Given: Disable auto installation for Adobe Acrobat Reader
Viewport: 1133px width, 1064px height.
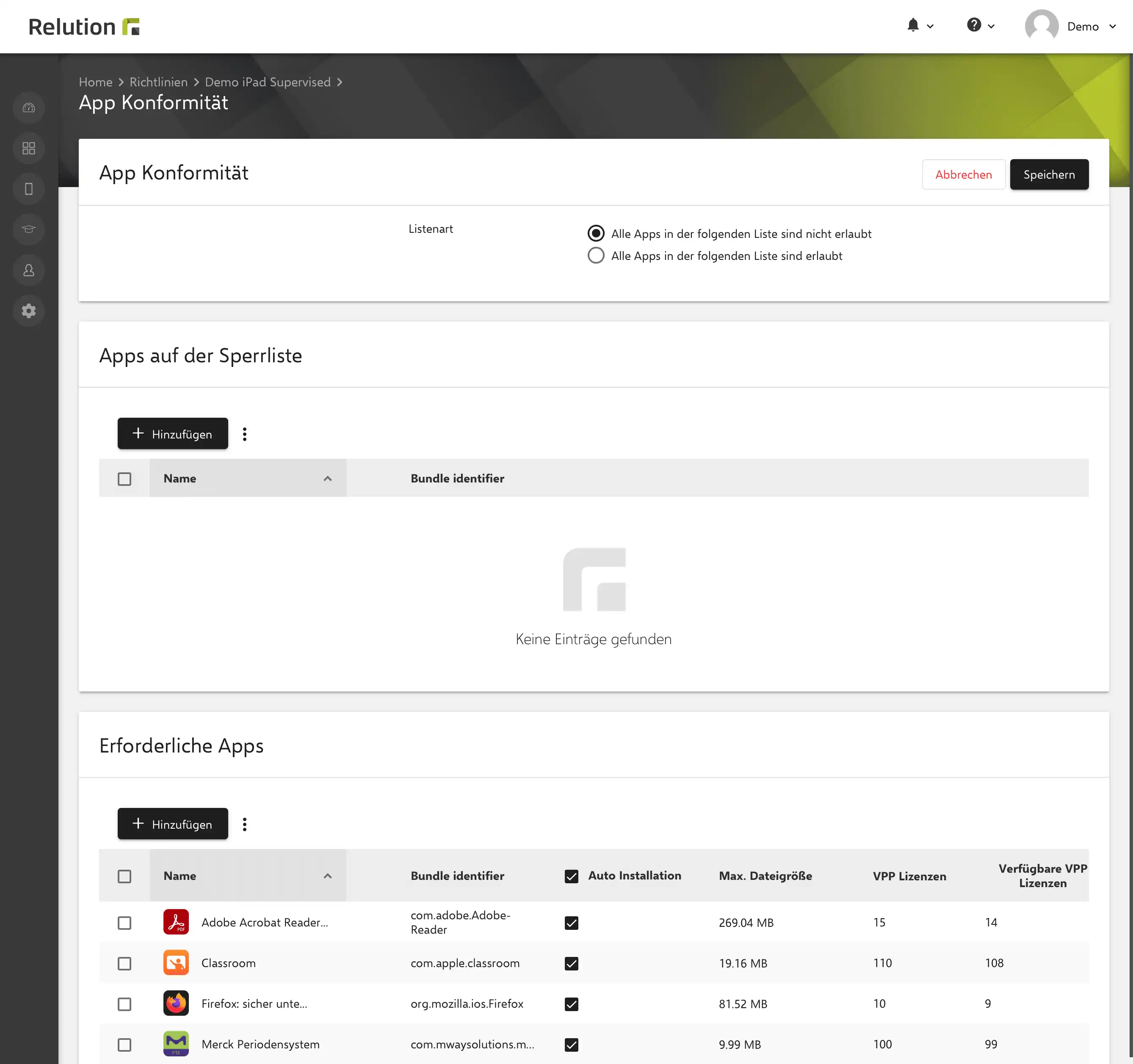Looking at the screenshot, I should pyautogui.click(x=572, y=923).
